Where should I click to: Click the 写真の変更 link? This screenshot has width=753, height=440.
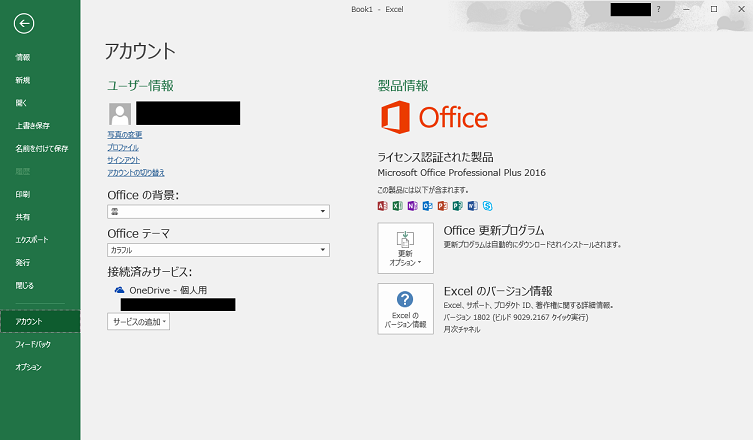125,135
